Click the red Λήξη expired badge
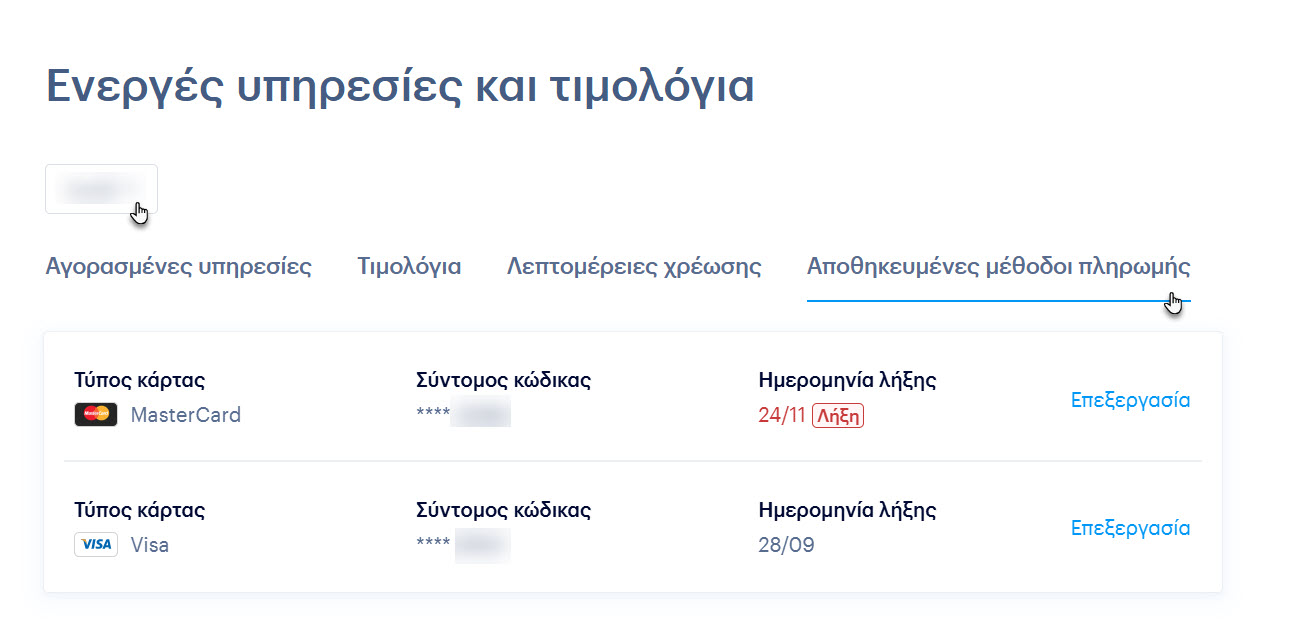1312x638 pixels. [x=837, y=415]
